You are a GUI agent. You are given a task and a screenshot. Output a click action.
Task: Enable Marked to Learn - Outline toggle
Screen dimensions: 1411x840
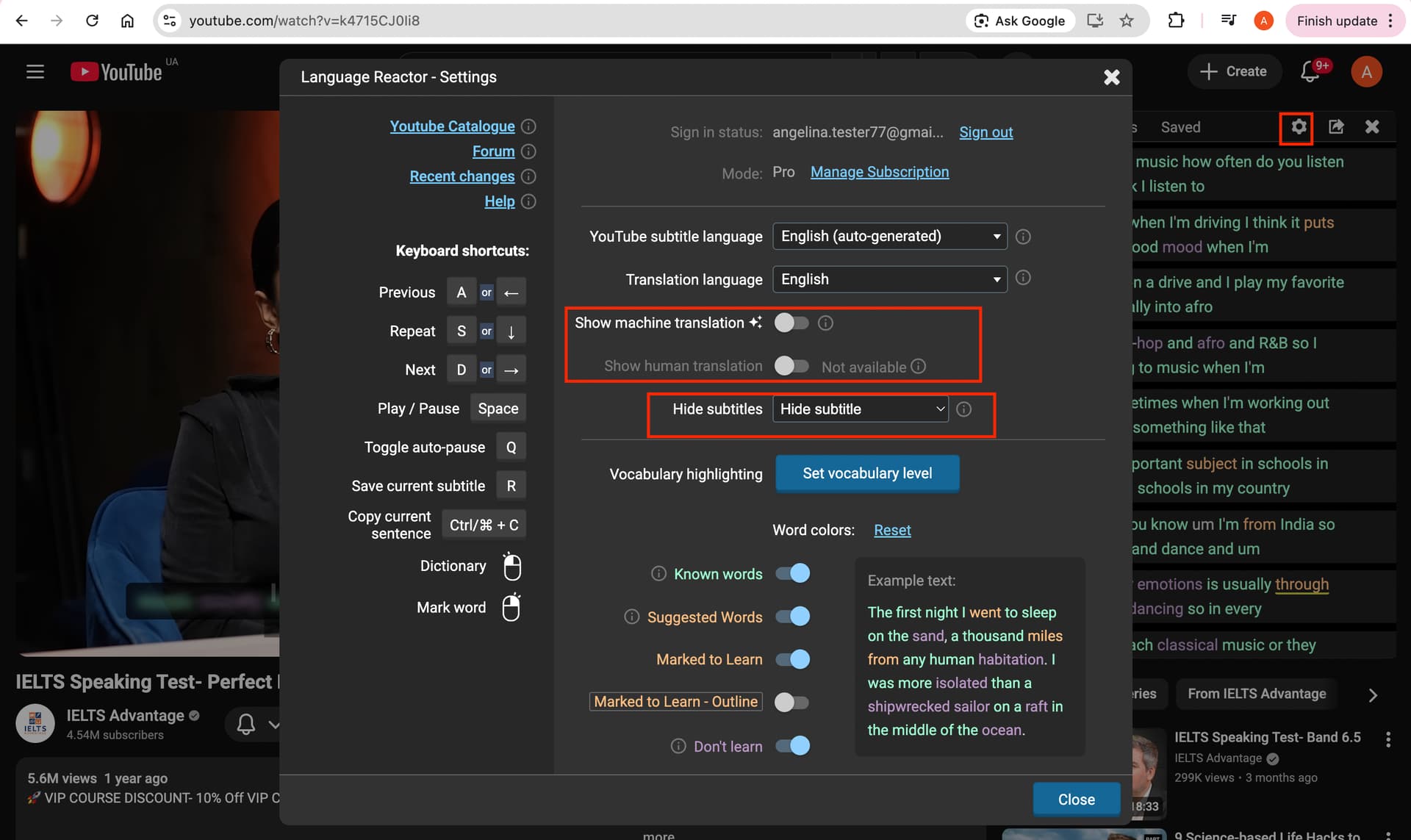[x=791, y=702]
